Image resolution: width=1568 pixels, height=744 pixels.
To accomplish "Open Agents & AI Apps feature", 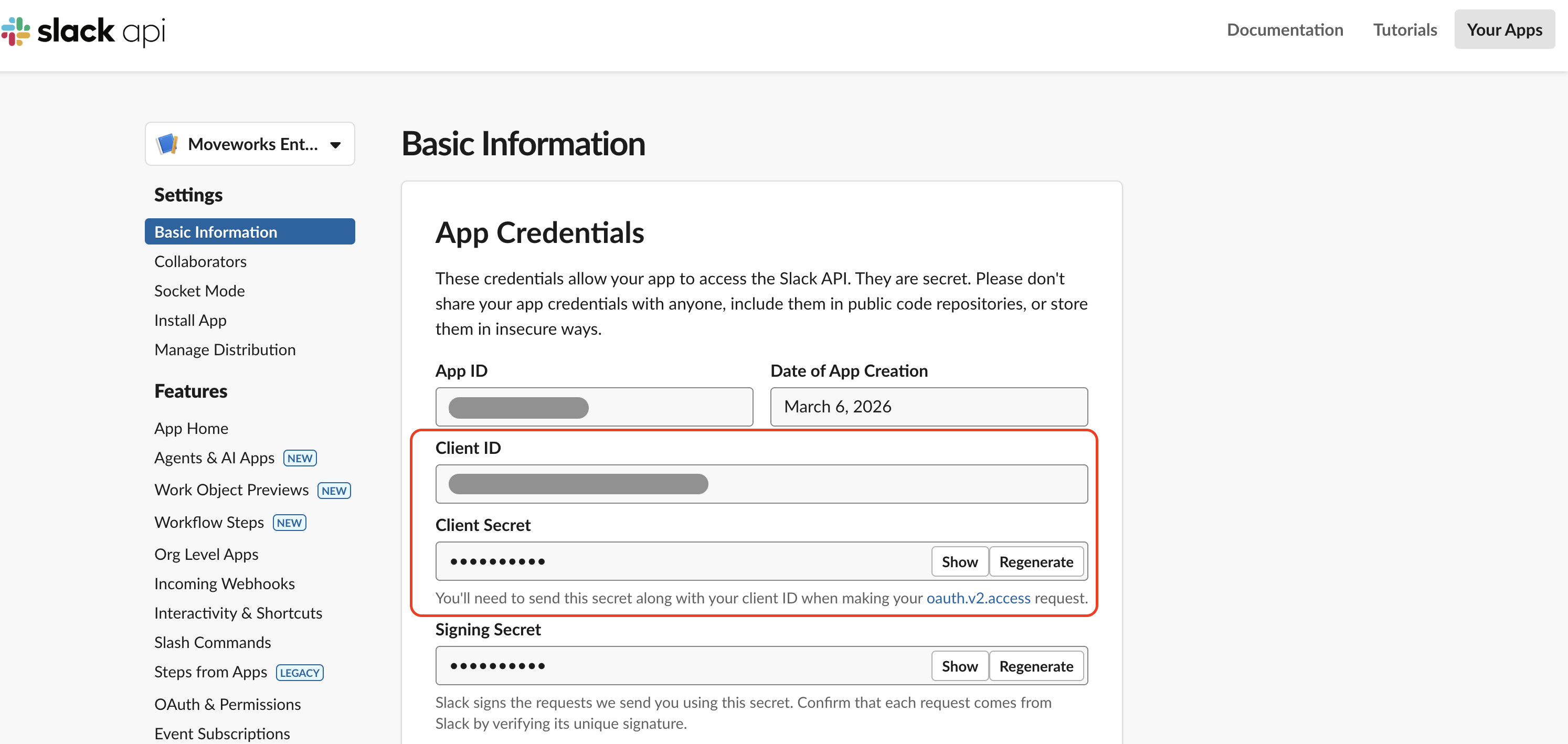I will 214,457.
